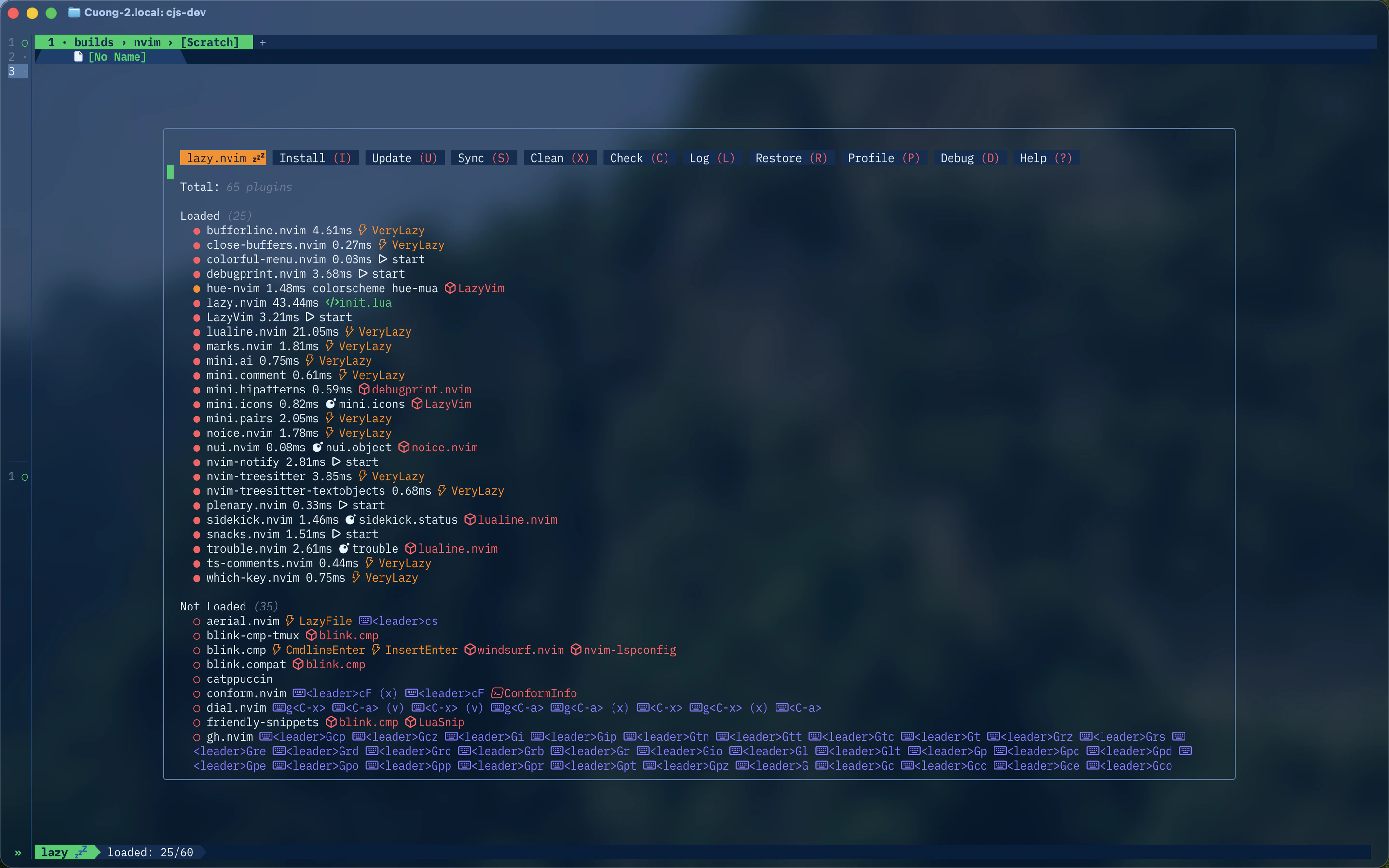This screenshot has width=1389, height=868.
Task: Switch to the Log (L) tab
Action: 712,158
